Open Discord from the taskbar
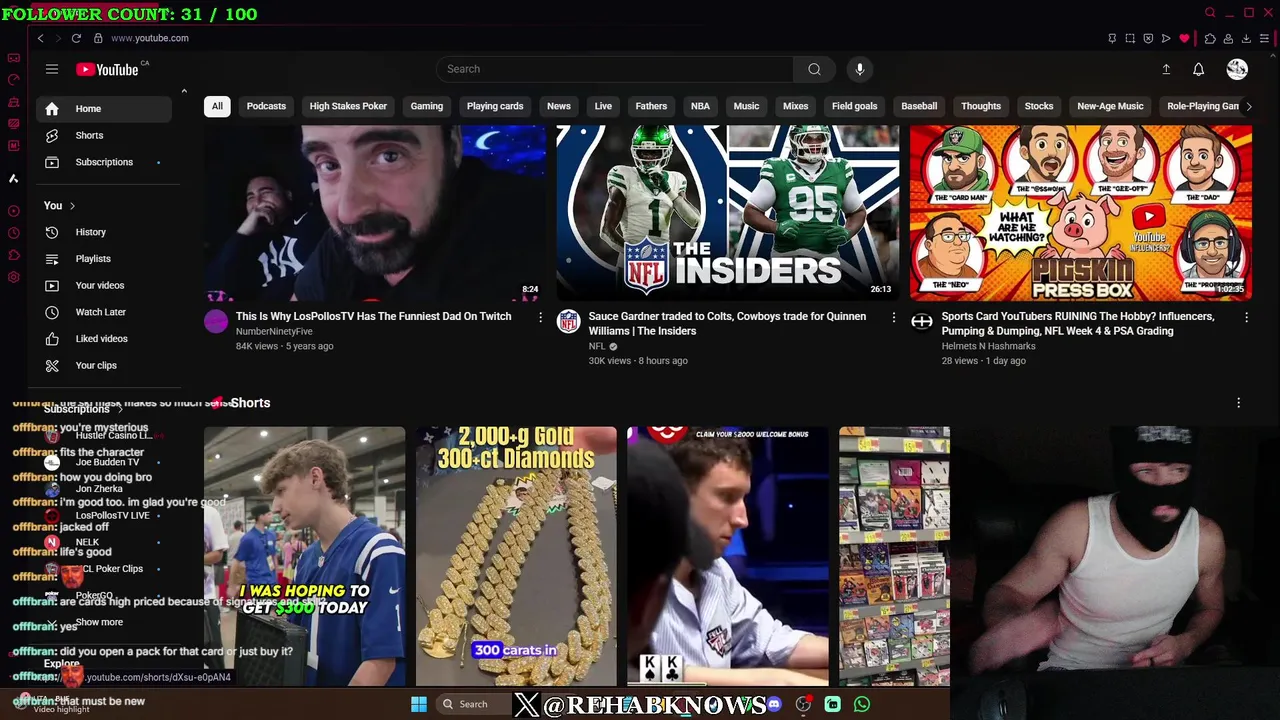Viewport: 1280px width, 720px height. pyautogui.click(x=774, y=704)
